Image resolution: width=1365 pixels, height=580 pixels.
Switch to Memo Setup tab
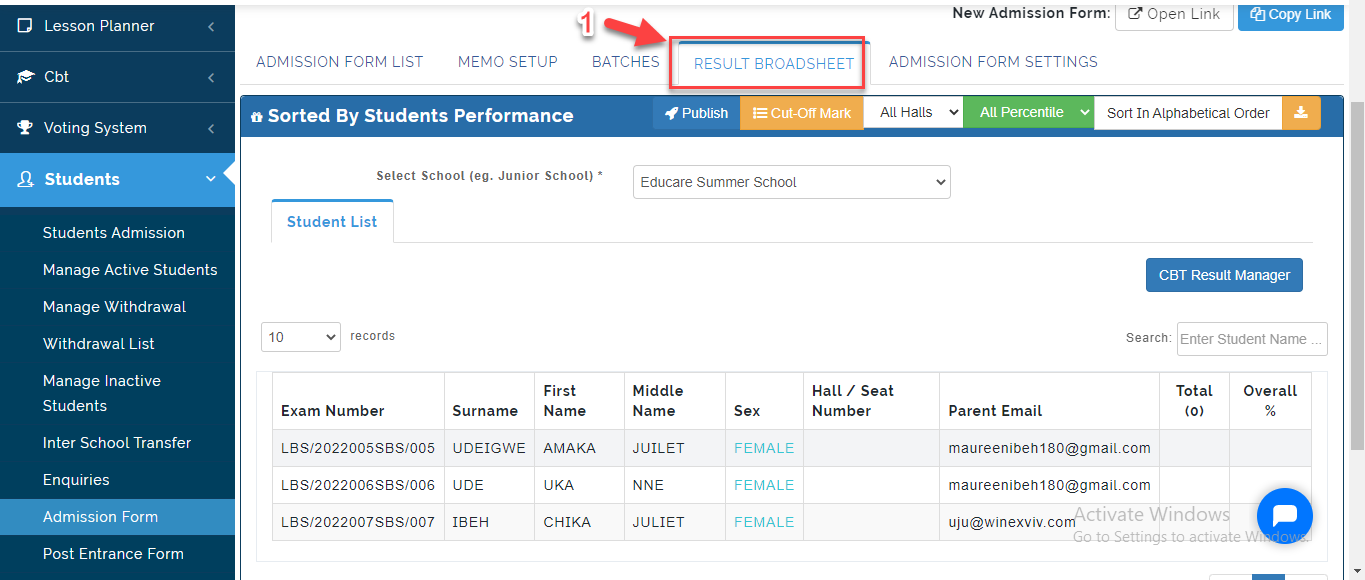point(508,62)
